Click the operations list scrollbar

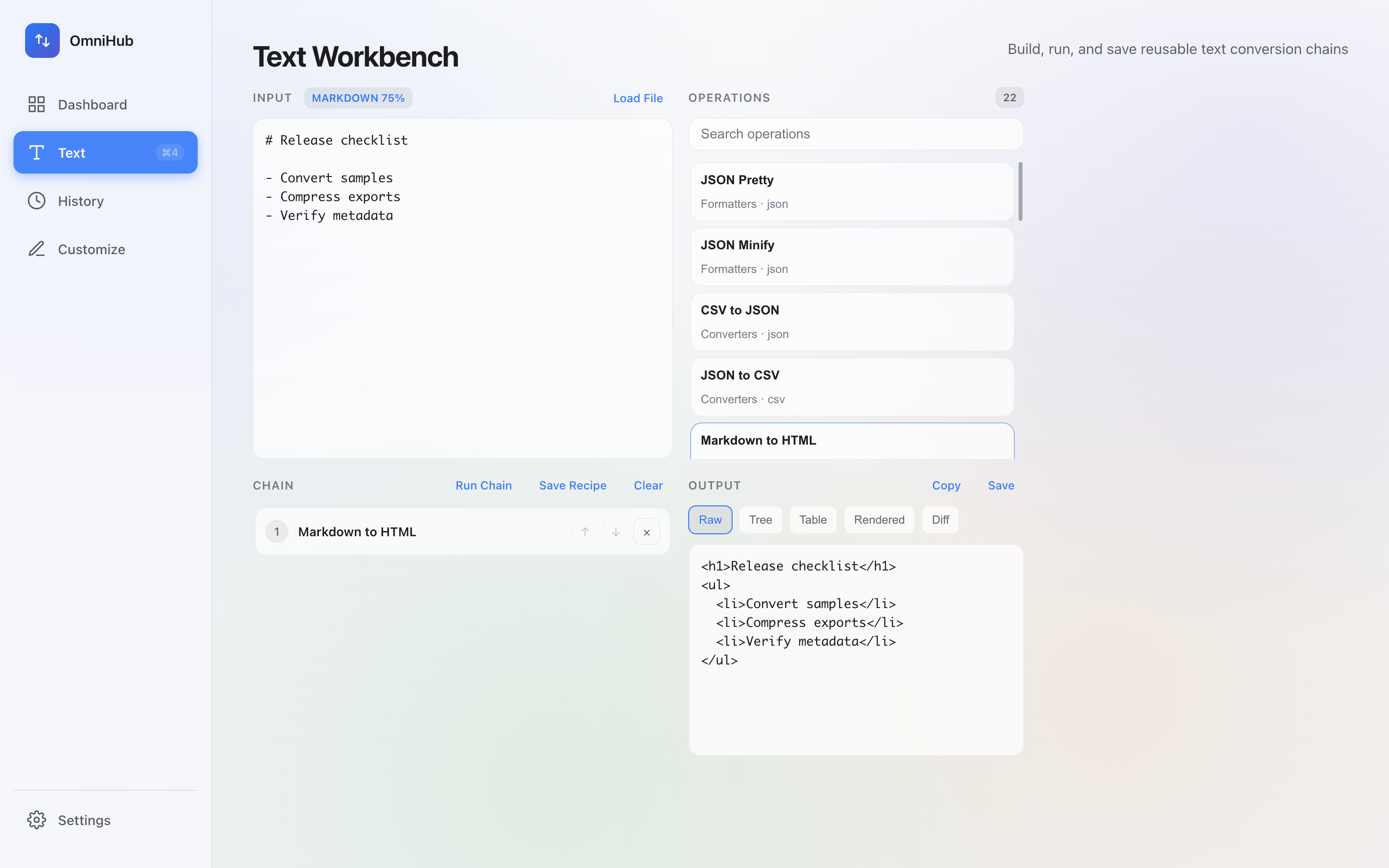[x=1020, y=191]
